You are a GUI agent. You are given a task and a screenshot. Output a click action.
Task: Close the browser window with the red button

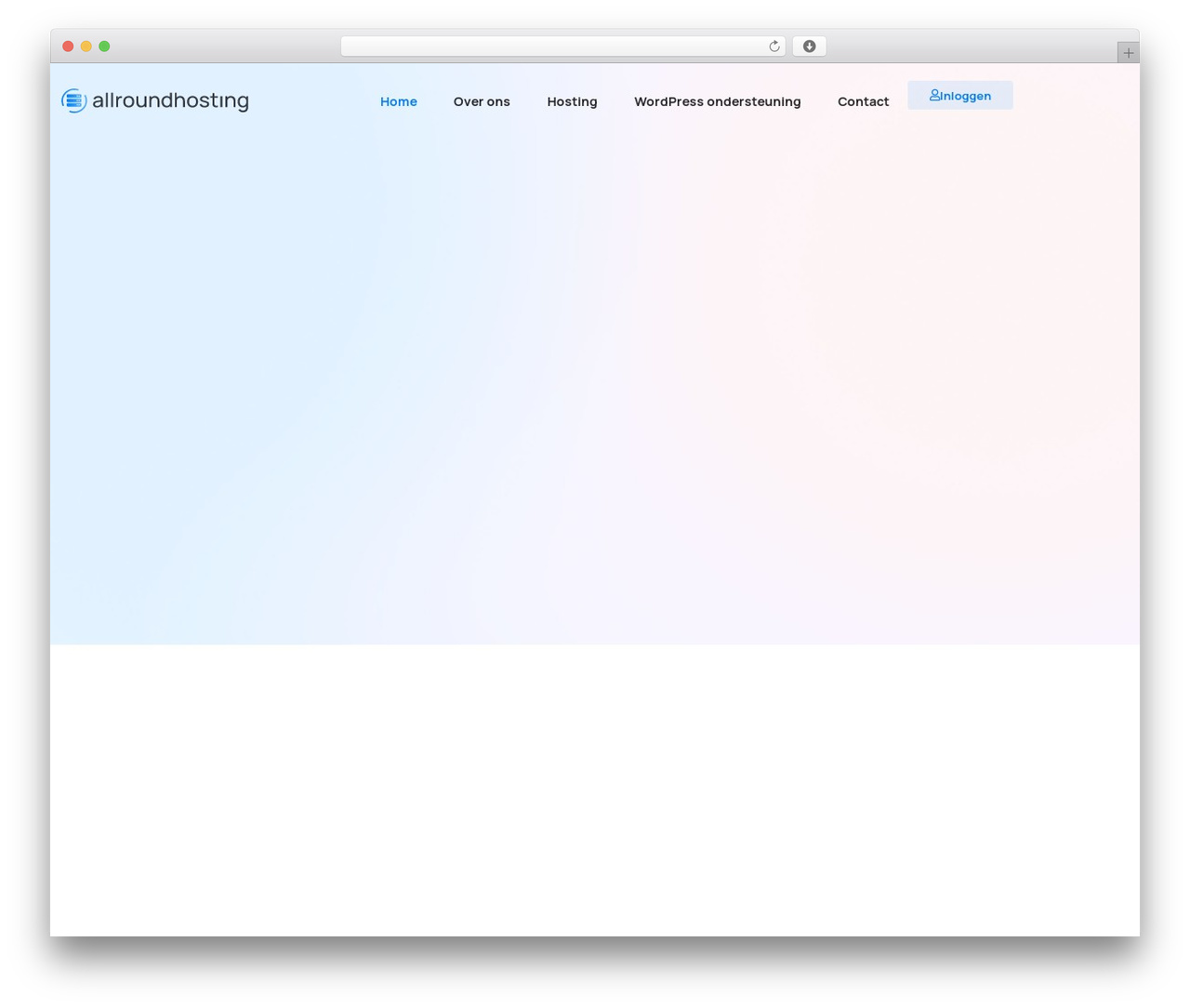(x=68, y=46)
